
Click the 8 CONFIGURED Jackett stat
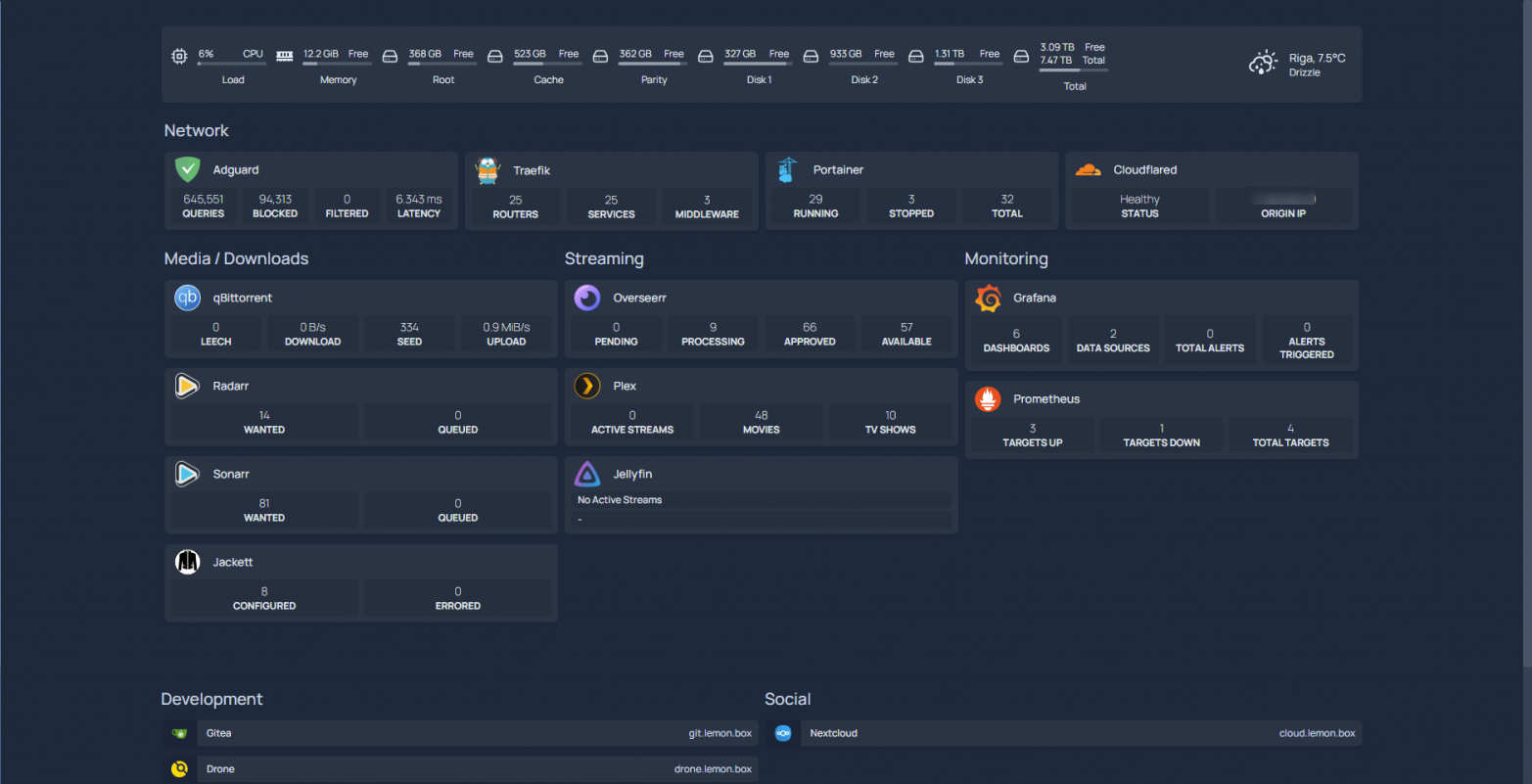(264, 599)
